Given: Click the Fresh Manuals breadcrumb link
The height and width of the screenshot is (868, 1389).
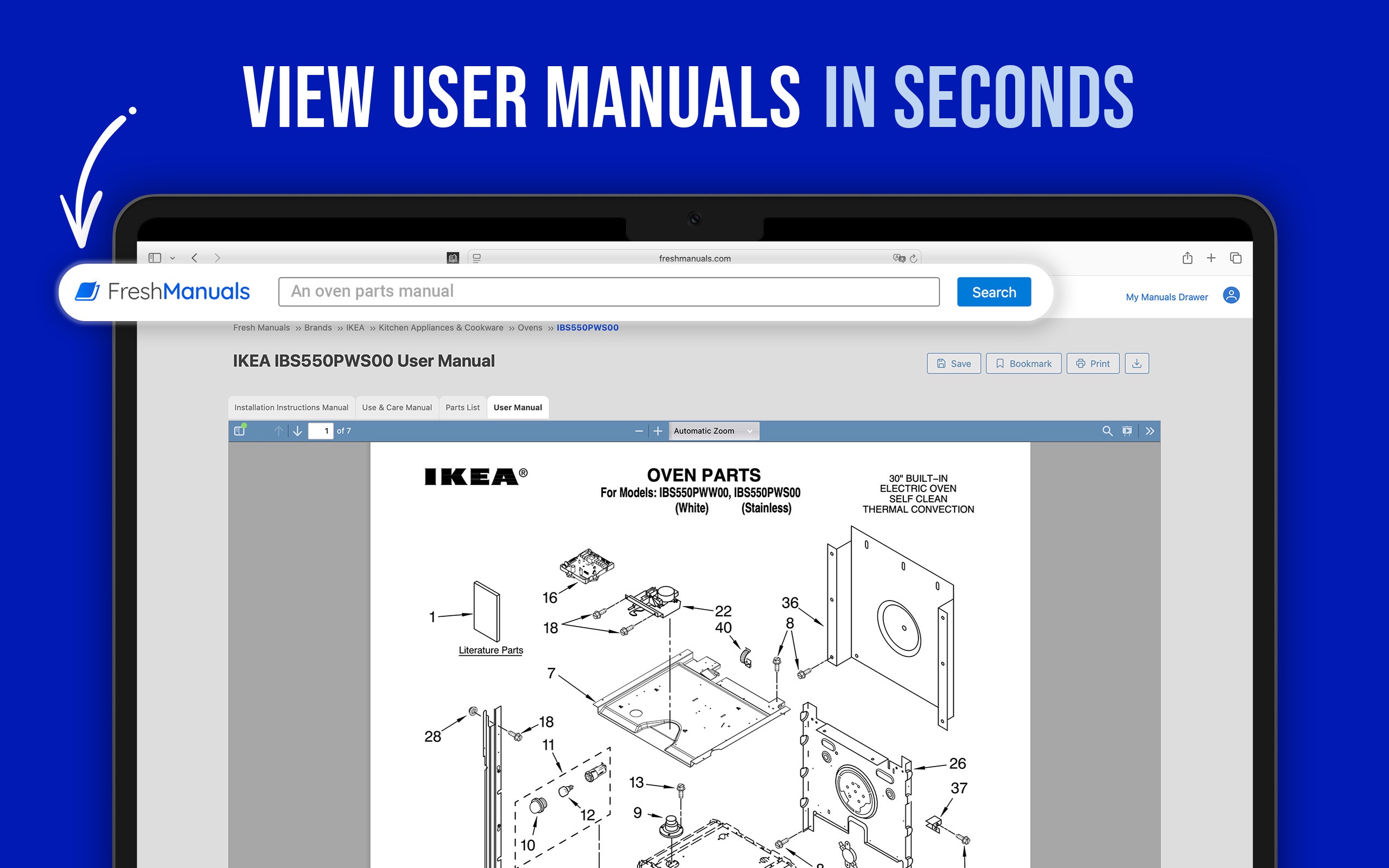Looking at the screenshot, I should click(261, 327).
